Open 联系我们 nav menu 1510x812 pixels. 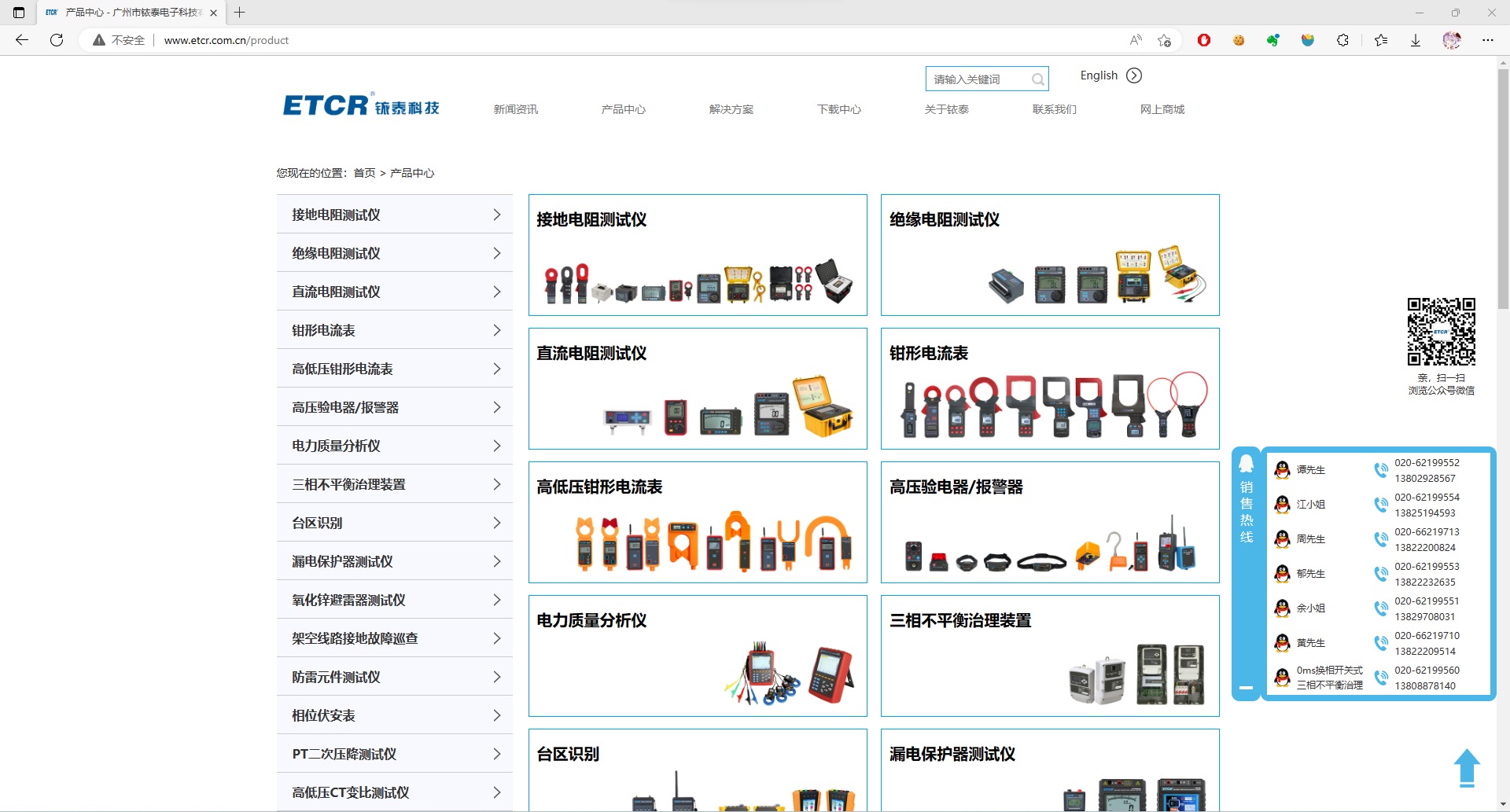(x=1055, y=109)
